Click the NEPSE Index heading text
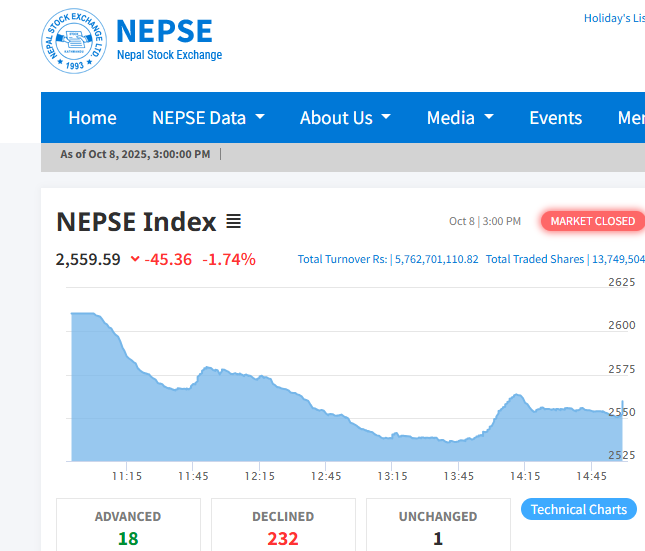The height and width of the screenshot is (551, 645). [x=136, y=221]
